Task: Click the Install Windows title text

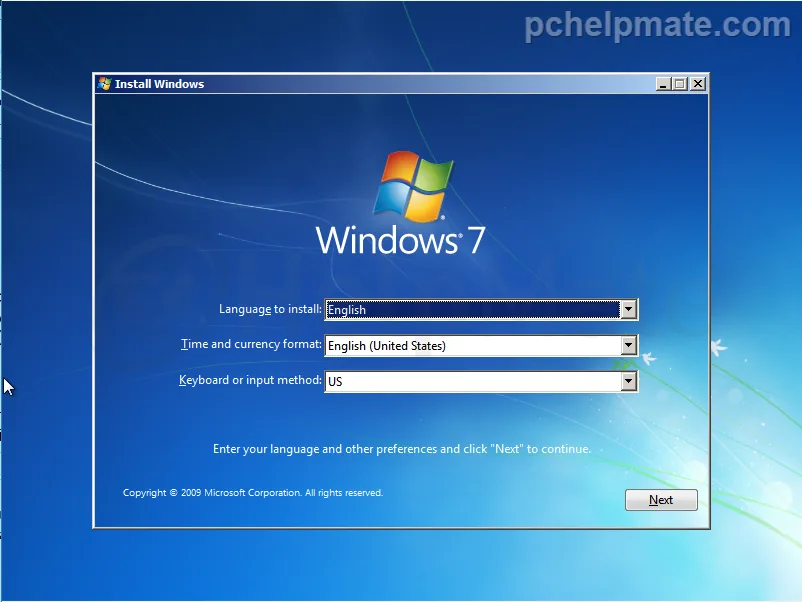Action: (x=159, y=84)
